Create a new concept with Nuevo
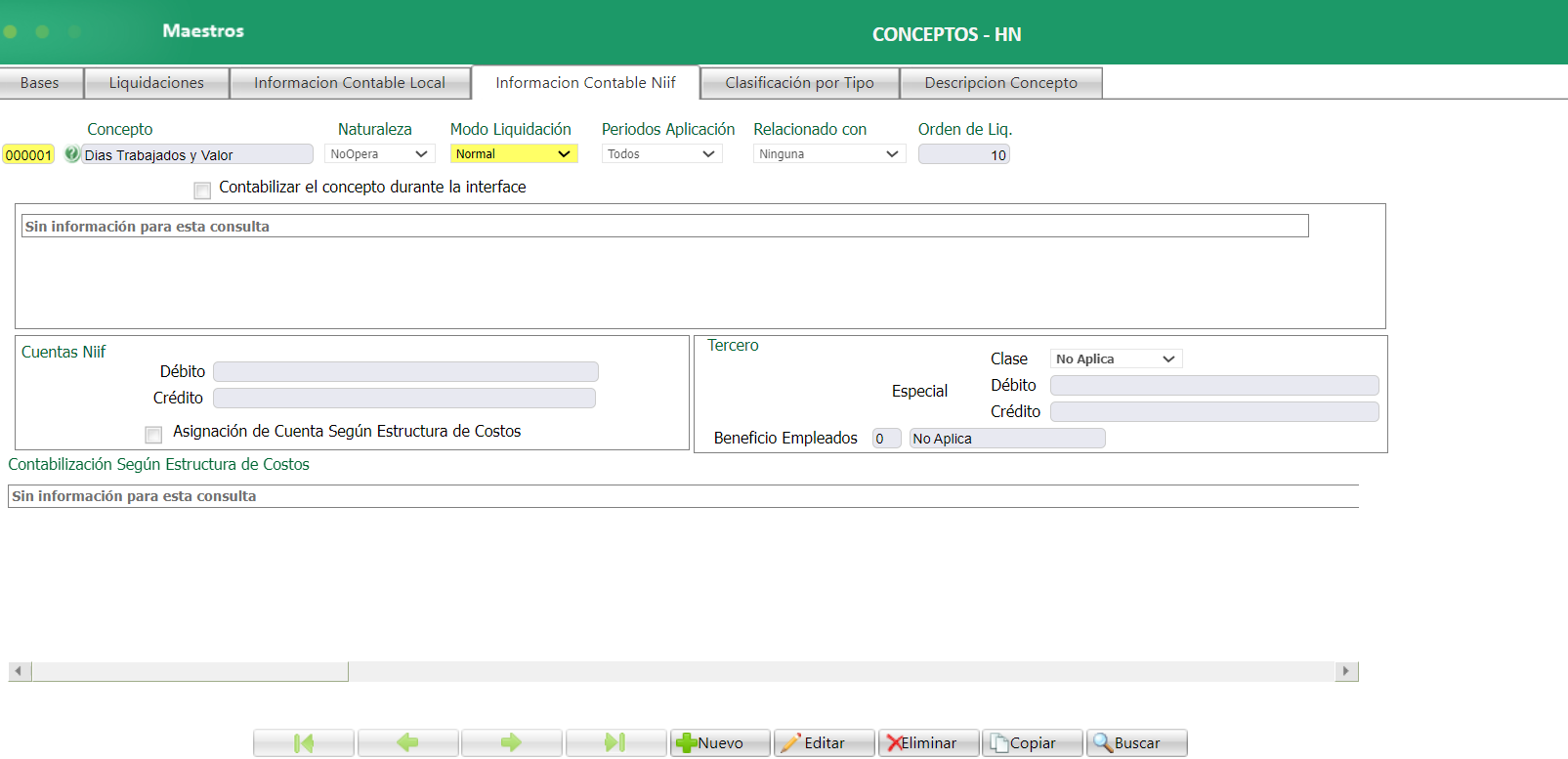This screenshot has width=1568, height=759. click(x=720, y=743)
